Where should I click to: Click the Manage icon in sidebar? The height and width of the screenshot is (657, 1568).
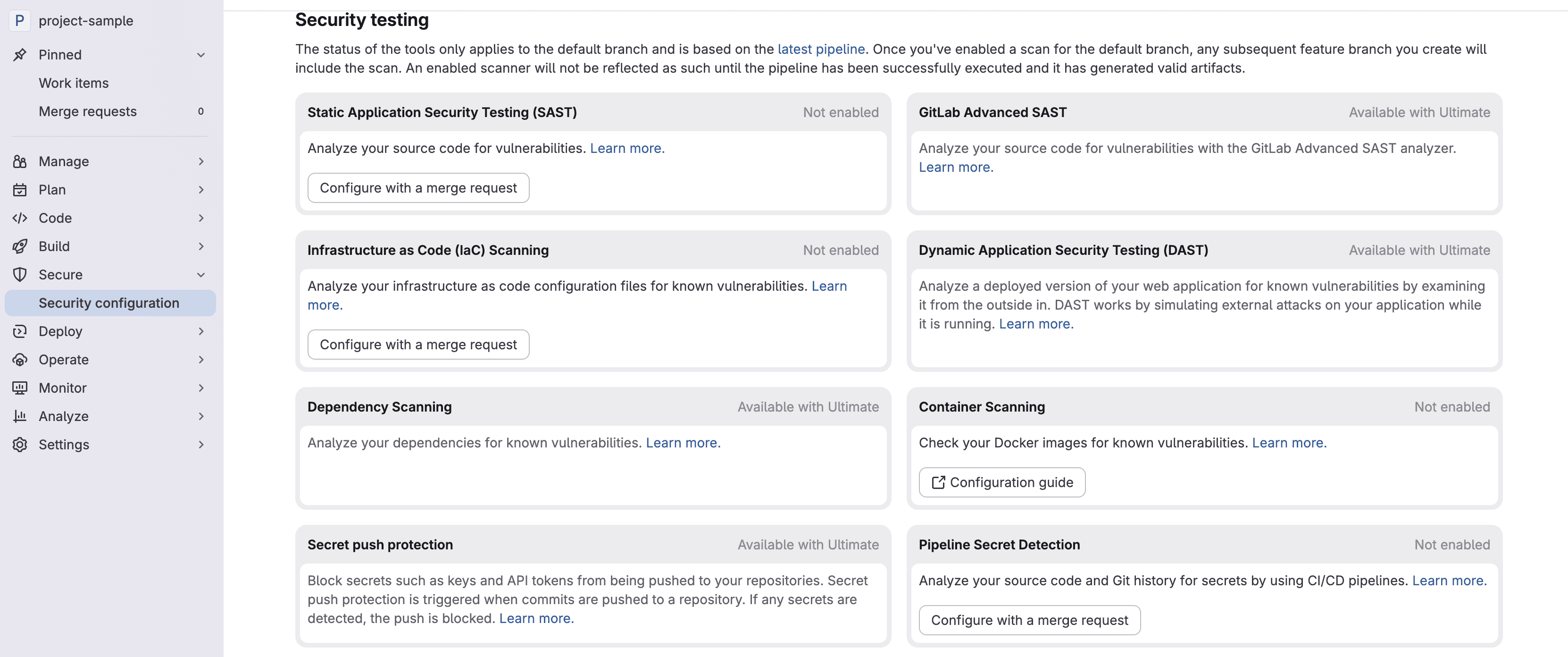point(20,161)
